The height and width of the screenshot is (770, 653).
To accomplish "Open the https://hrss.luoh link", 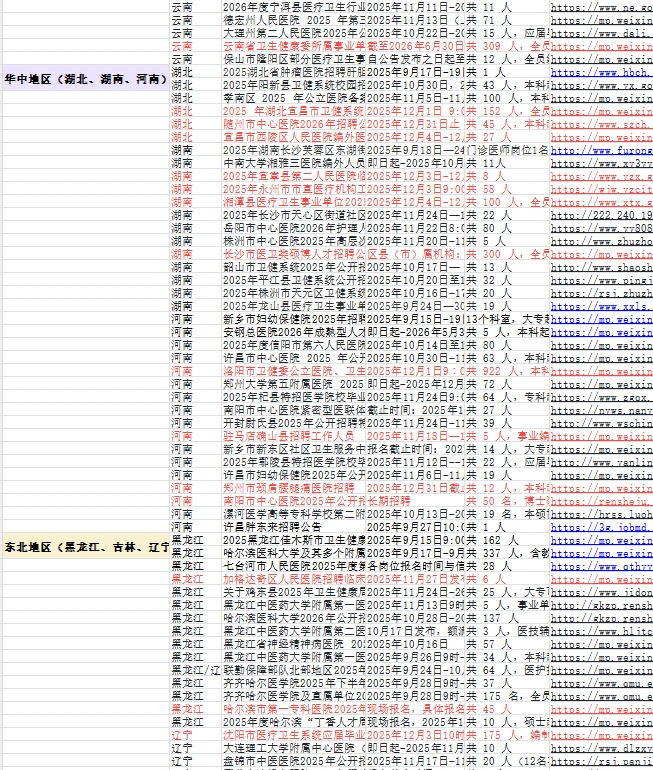I will (601, 514).
